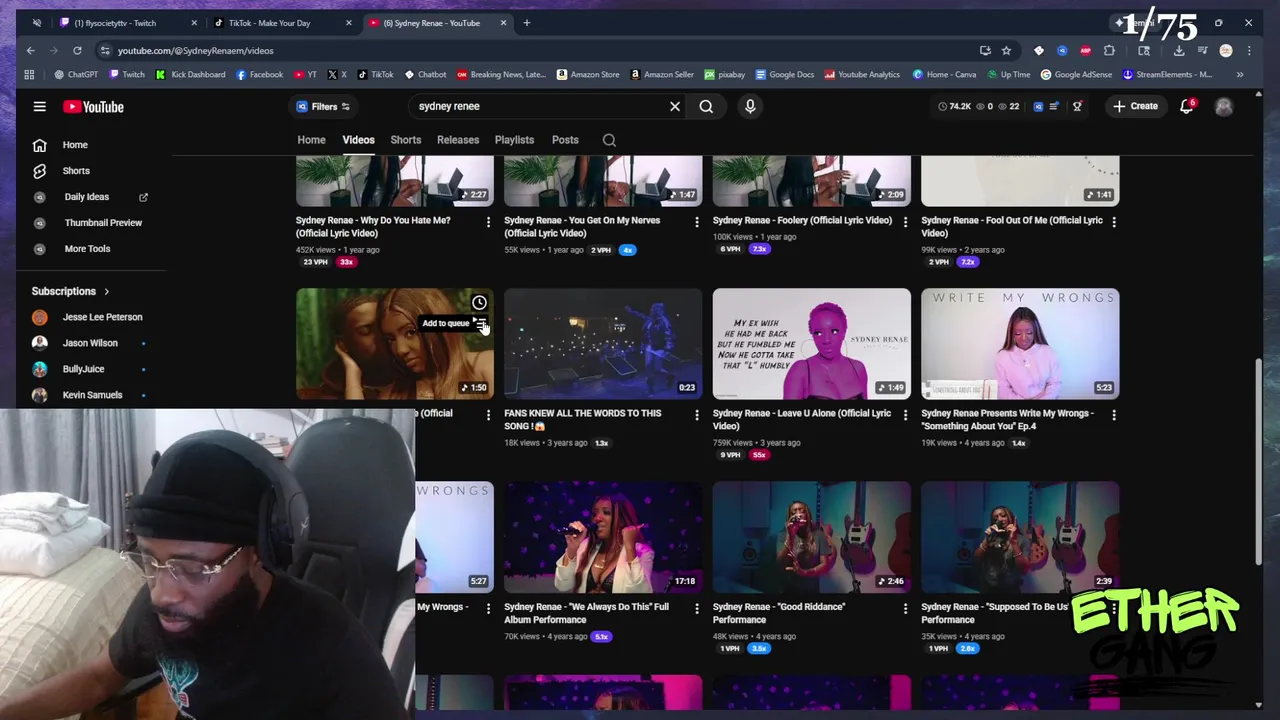
Task: Open Amazon Store bookmark
Action: coord(588,74)
